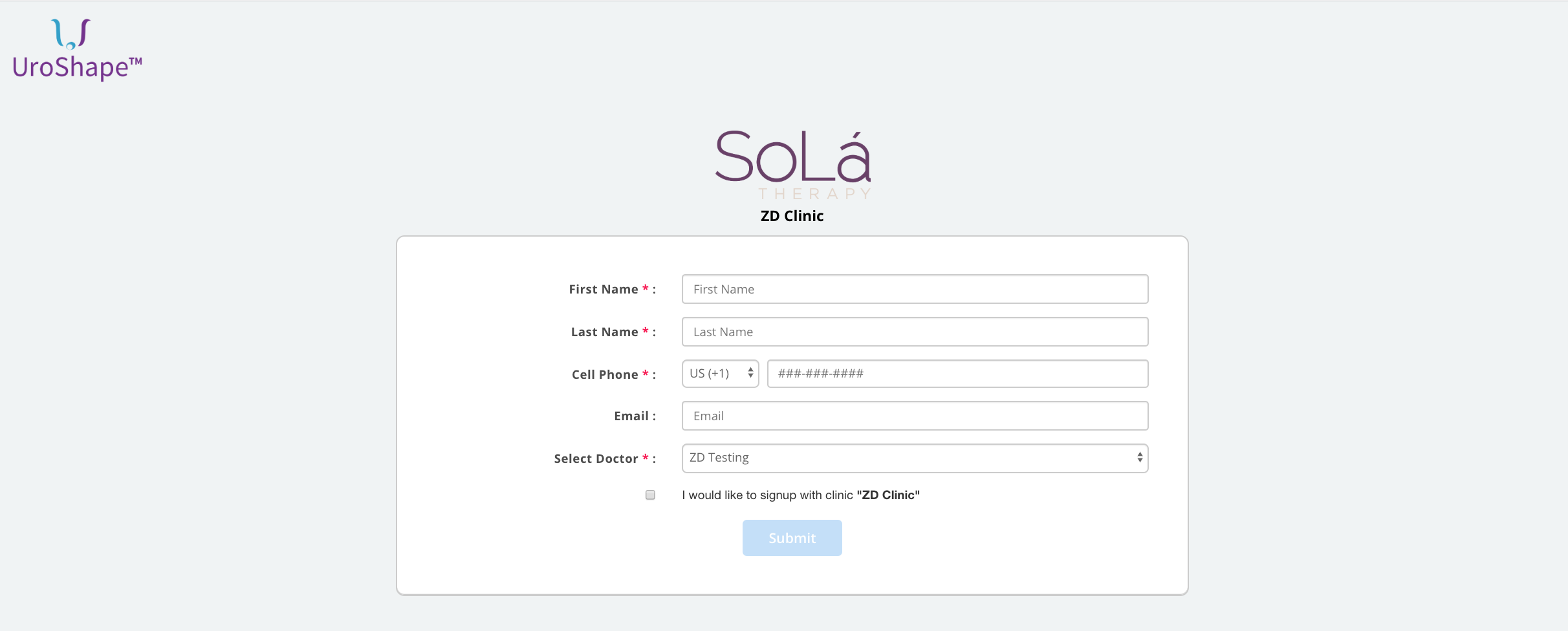
Task: Focus the Last Name input field
Action: click(x=915, y=332)
